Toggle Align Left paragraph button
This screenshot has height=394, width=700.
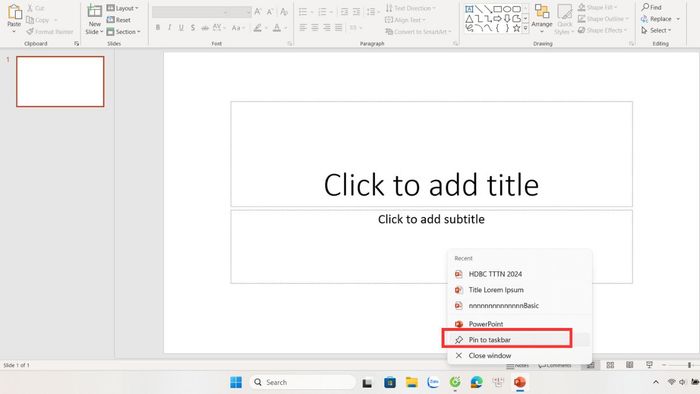tap(303, 28)
